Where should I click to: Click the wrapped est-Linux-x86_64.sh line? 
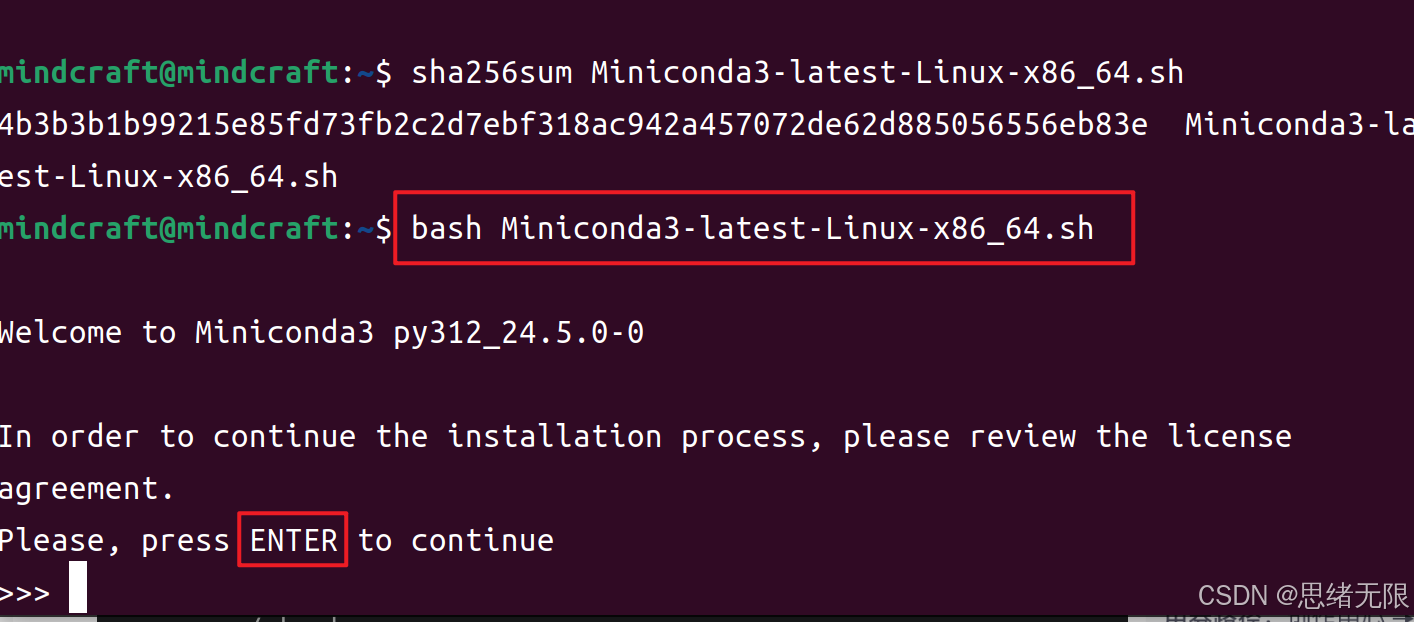tap(169, 177)
